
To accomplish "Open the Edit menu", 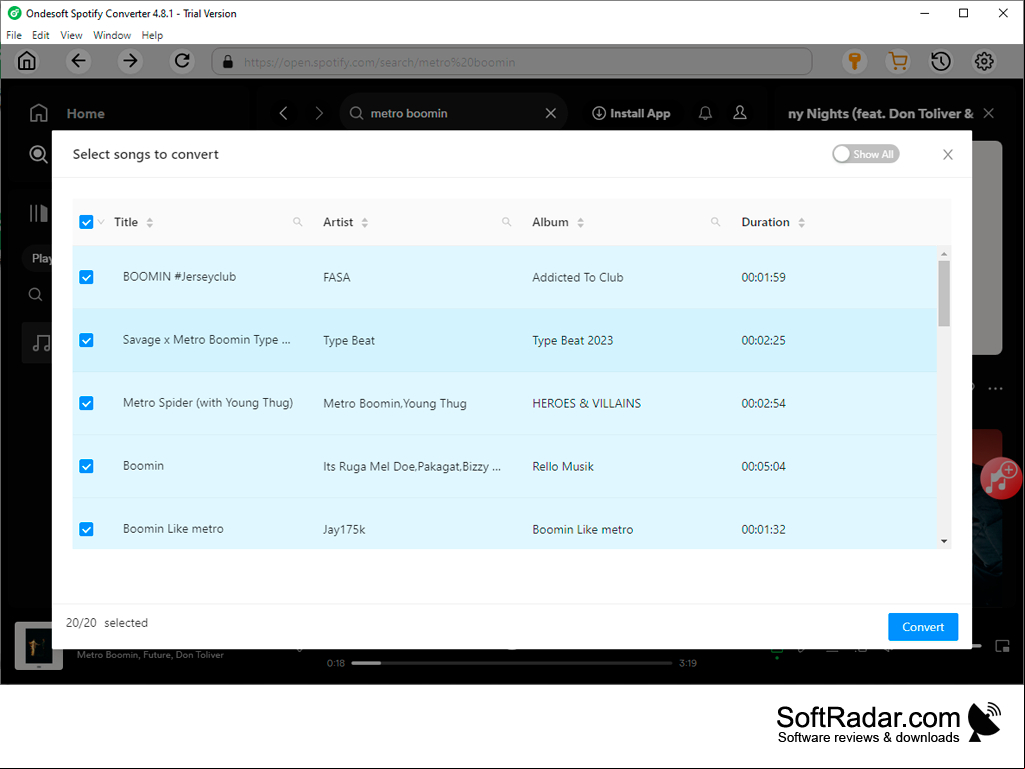I will 41,35.
